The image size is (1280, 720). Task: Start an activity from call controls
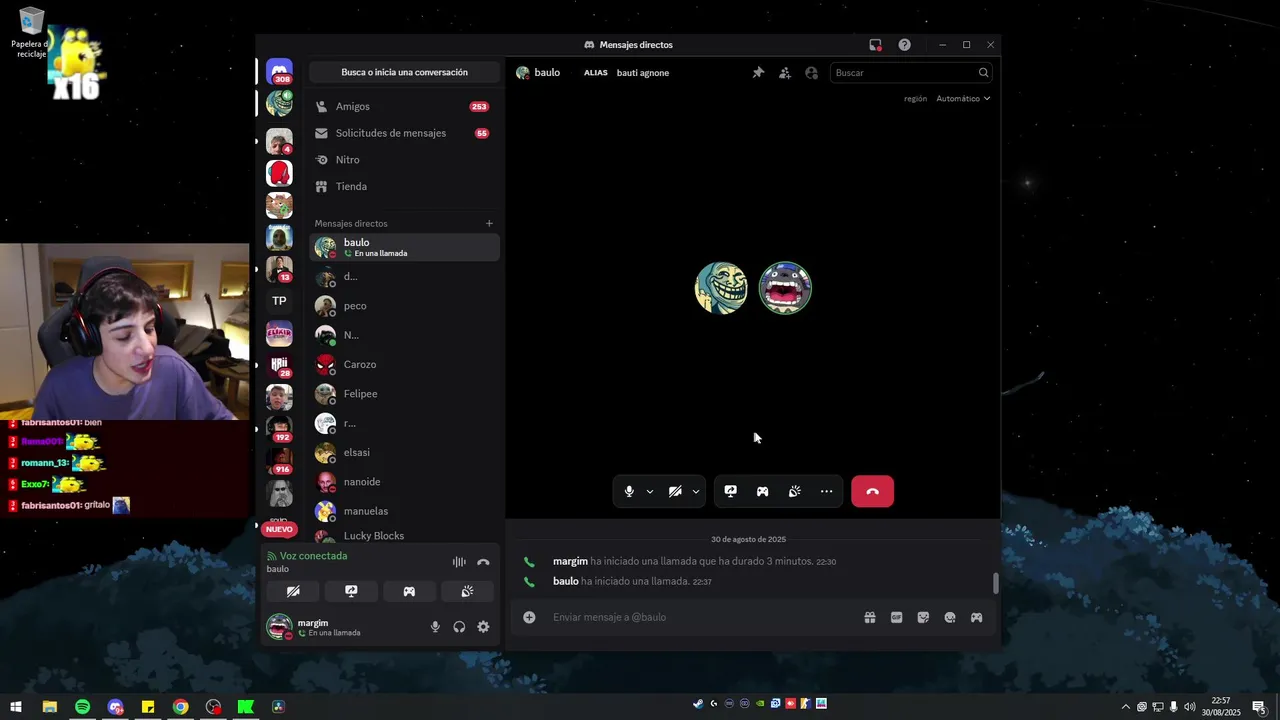click(762, 491)
